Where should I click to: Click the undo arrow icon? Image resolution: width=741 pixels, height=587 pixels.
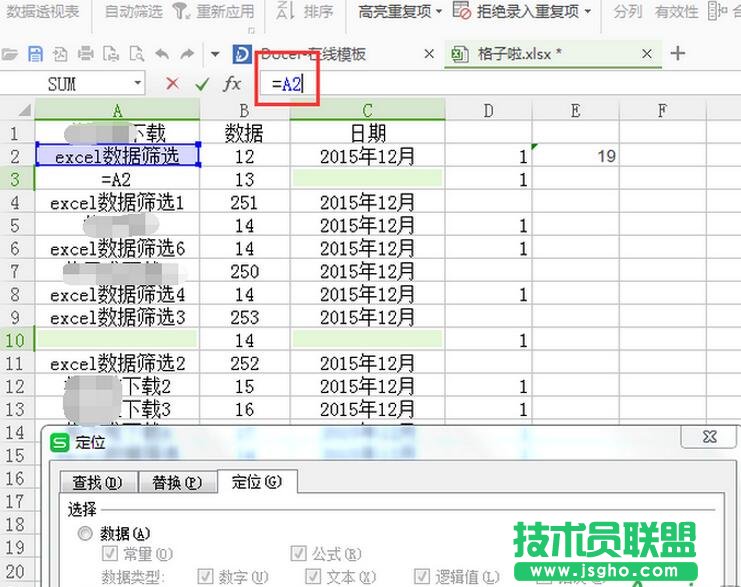[162, 53]
